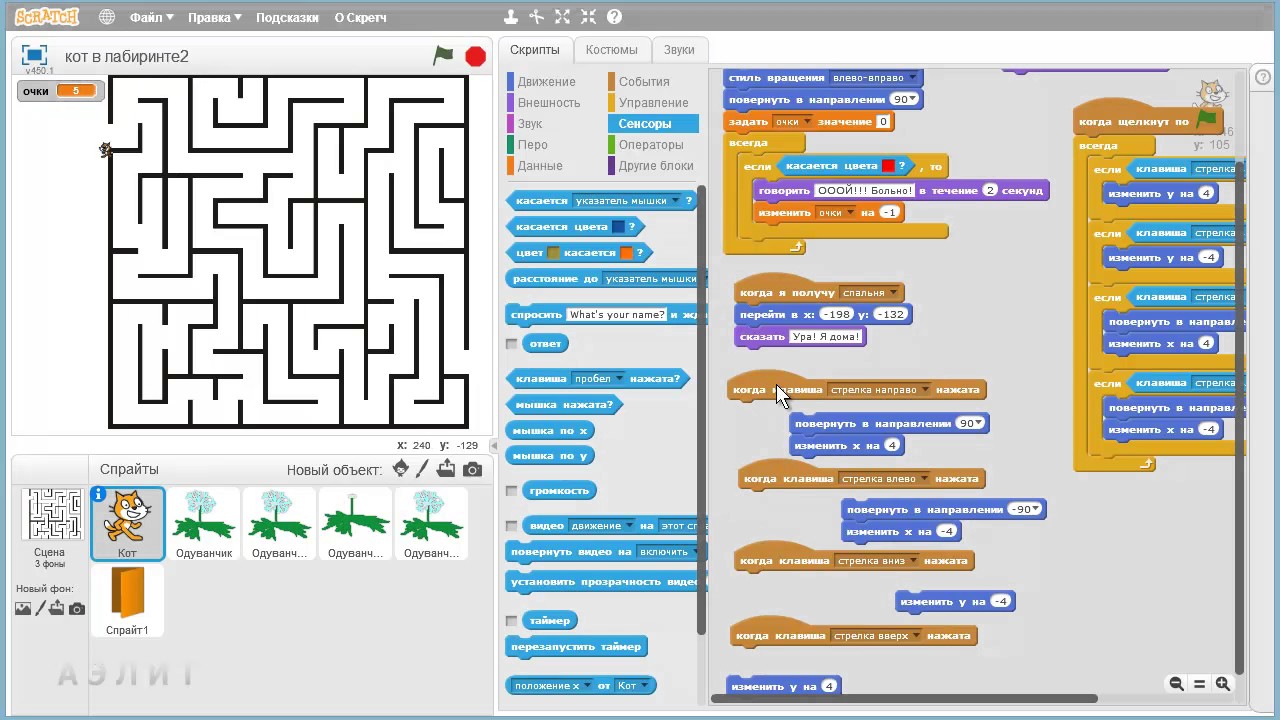Open the О Скретч menu
1280x720 pixels.
click(x=360, y=17)
